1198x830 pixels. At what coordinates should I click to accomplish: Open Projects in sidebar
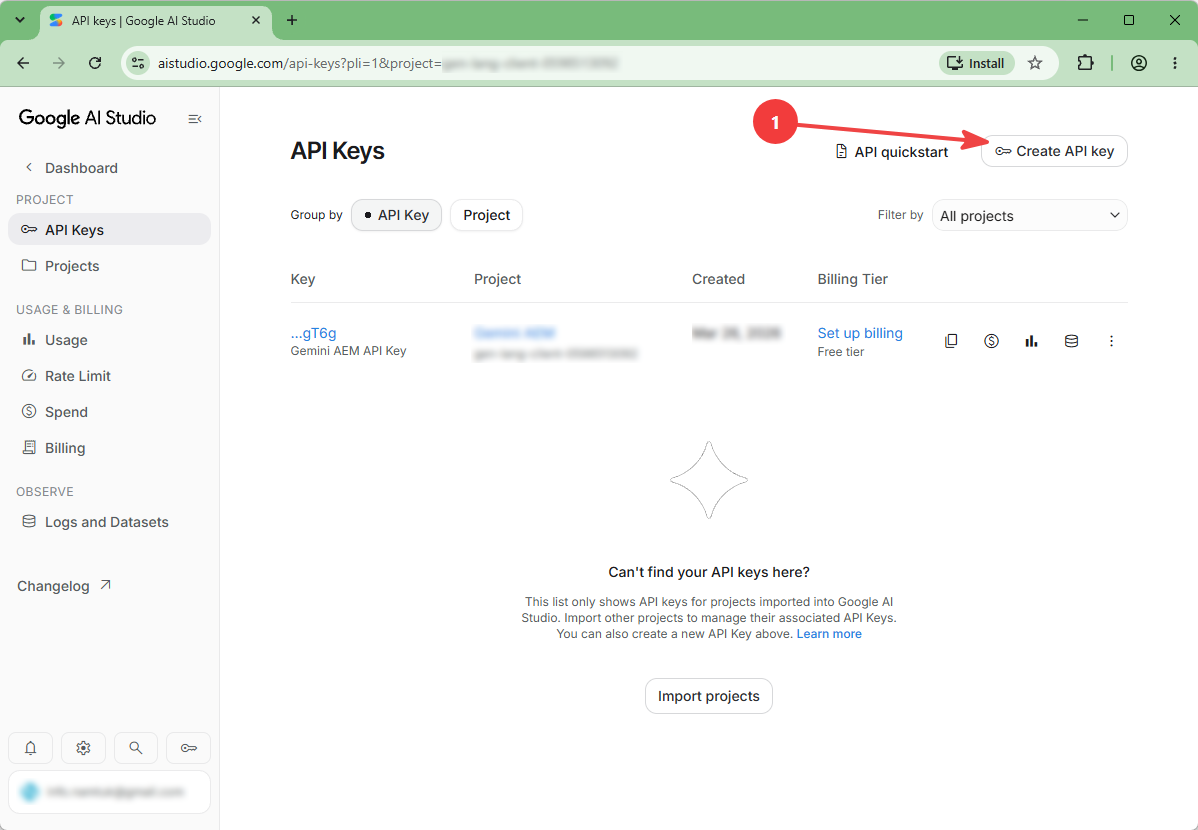[x=109, y=266]
